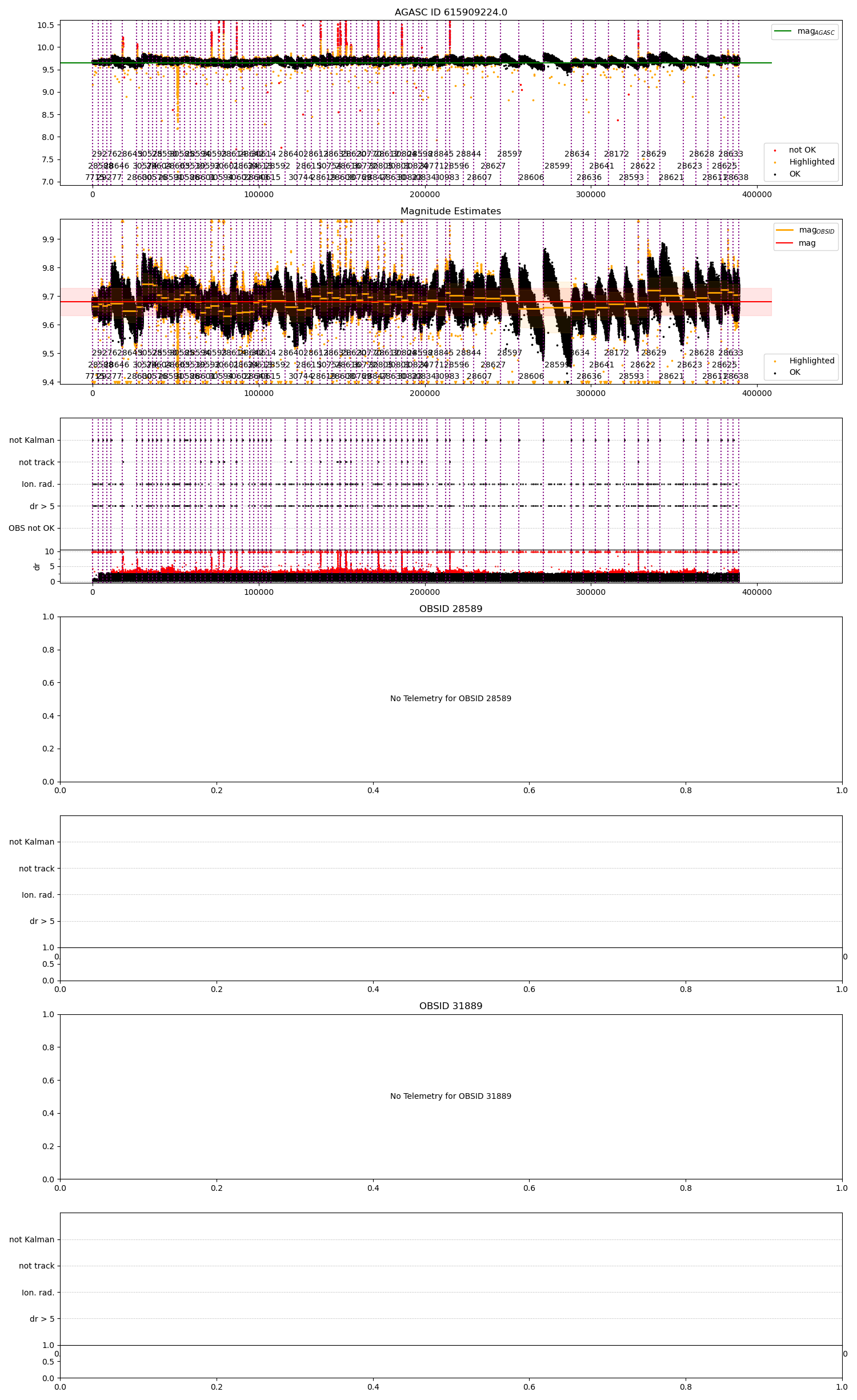Click the '200000' x tick under Magnitude Estimates plot

coord(425,393)
